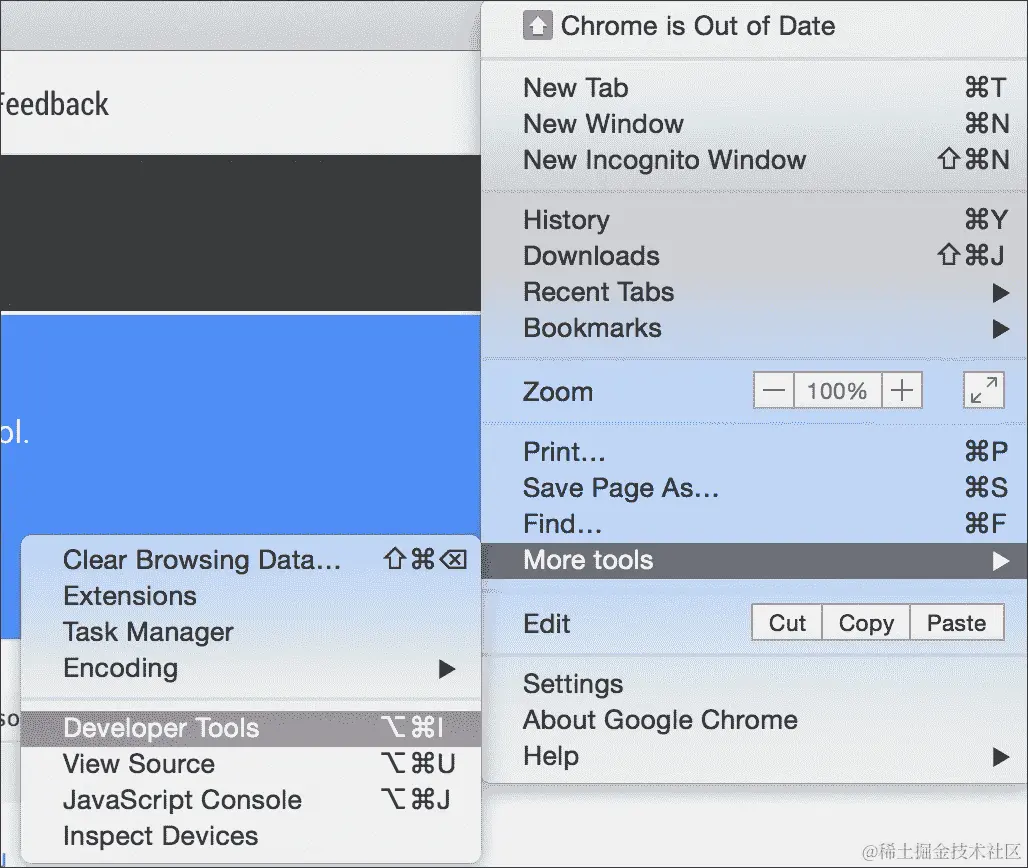
Task: View the browsing History
Action: pyautogui.click(x=566, y=220)
